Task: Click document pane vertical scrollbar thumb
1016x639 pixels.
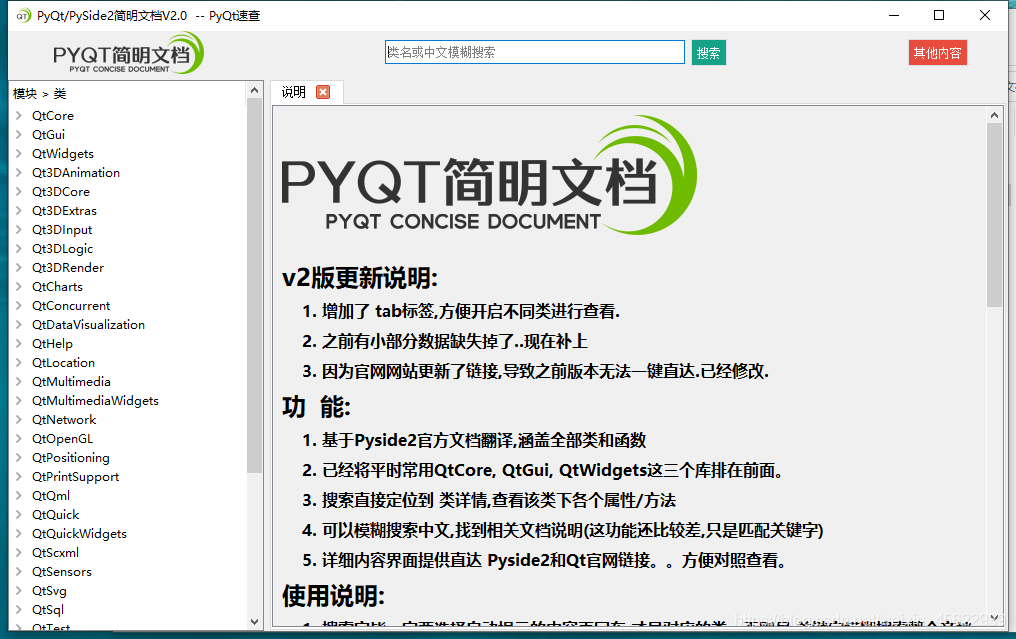Action: (995, 215)
